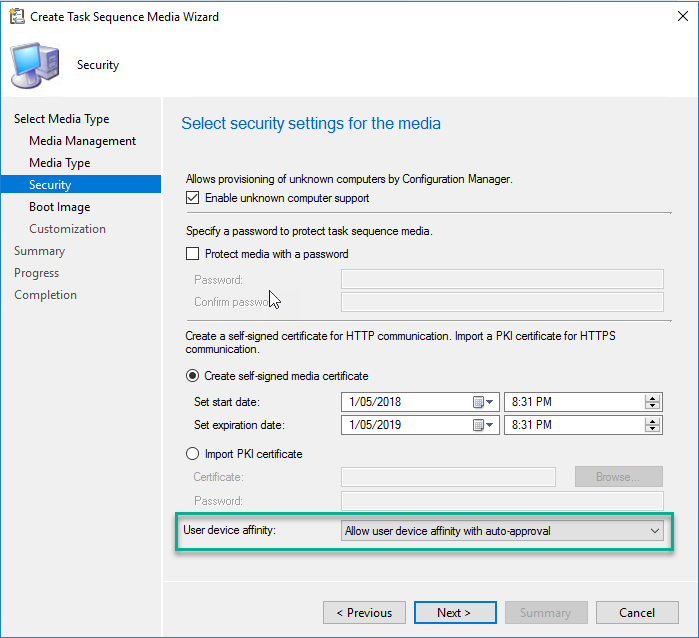Open the start date dropdown arrow
Image resolution: width=699 pixels, height=638 pixels.
(491, 402)
